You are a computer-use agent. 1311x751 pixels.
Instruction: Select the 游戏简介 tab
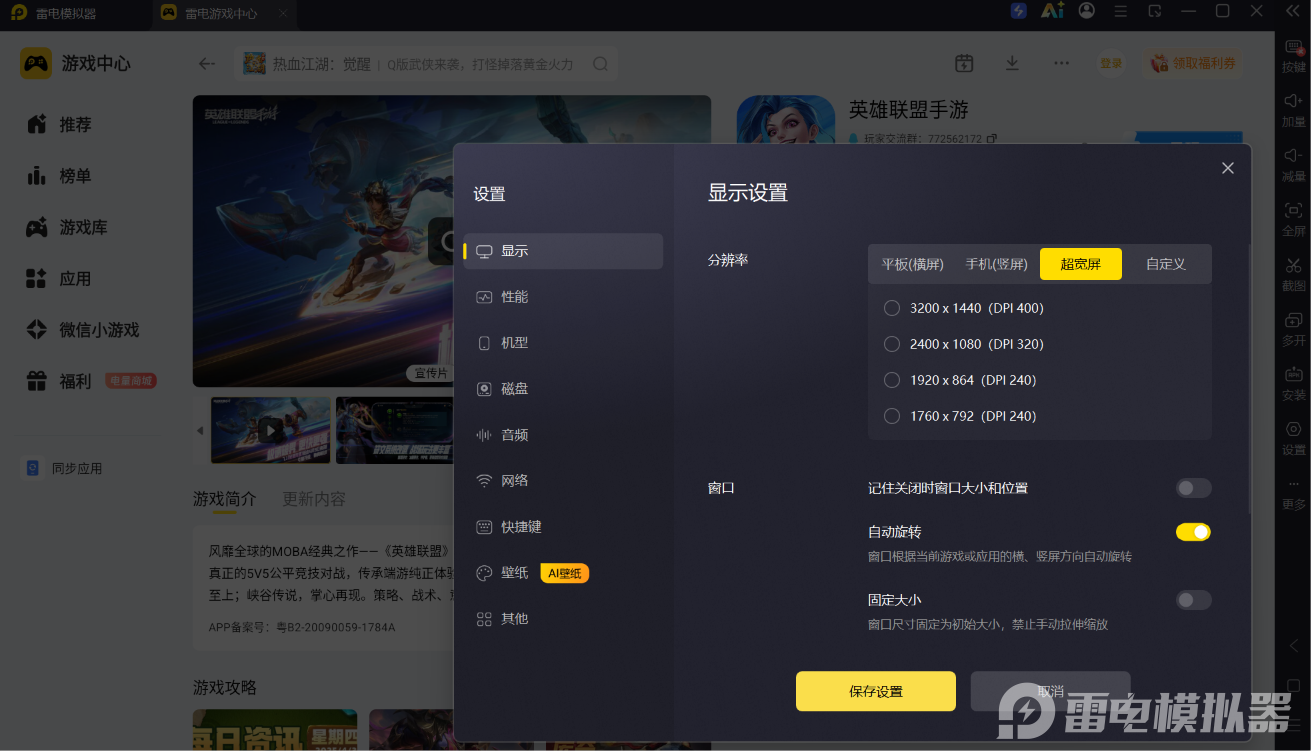[225, 499]
